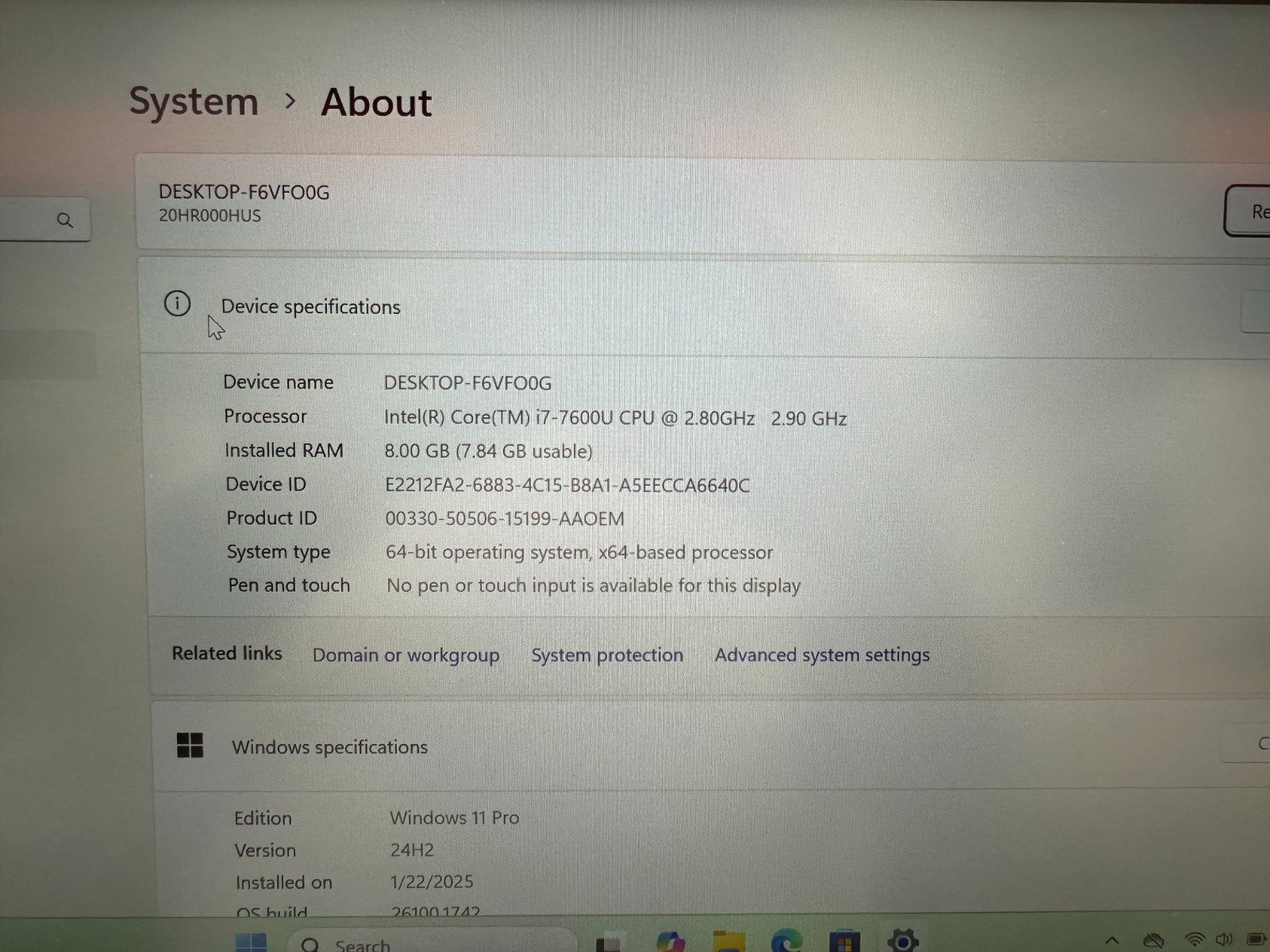
Task: Open Task View from the taskbar
Action: [608, 943]
